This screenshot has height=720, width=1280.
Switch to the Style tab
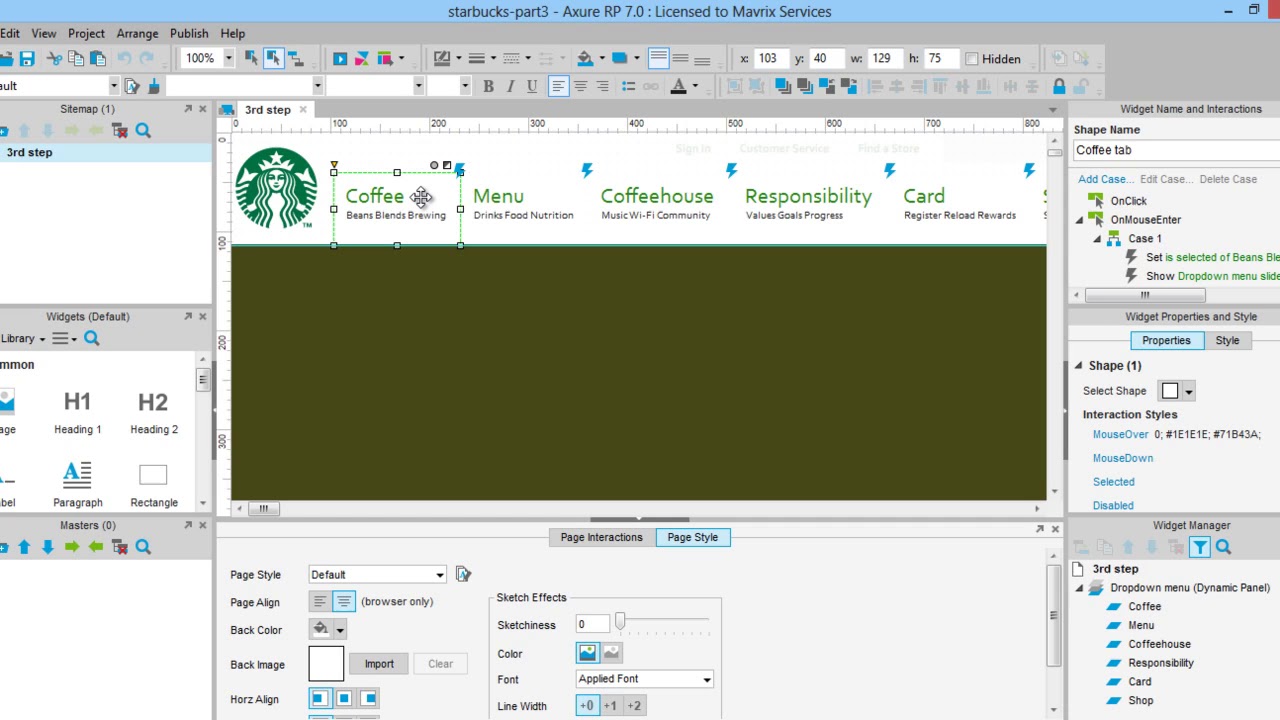point(1227,341)
